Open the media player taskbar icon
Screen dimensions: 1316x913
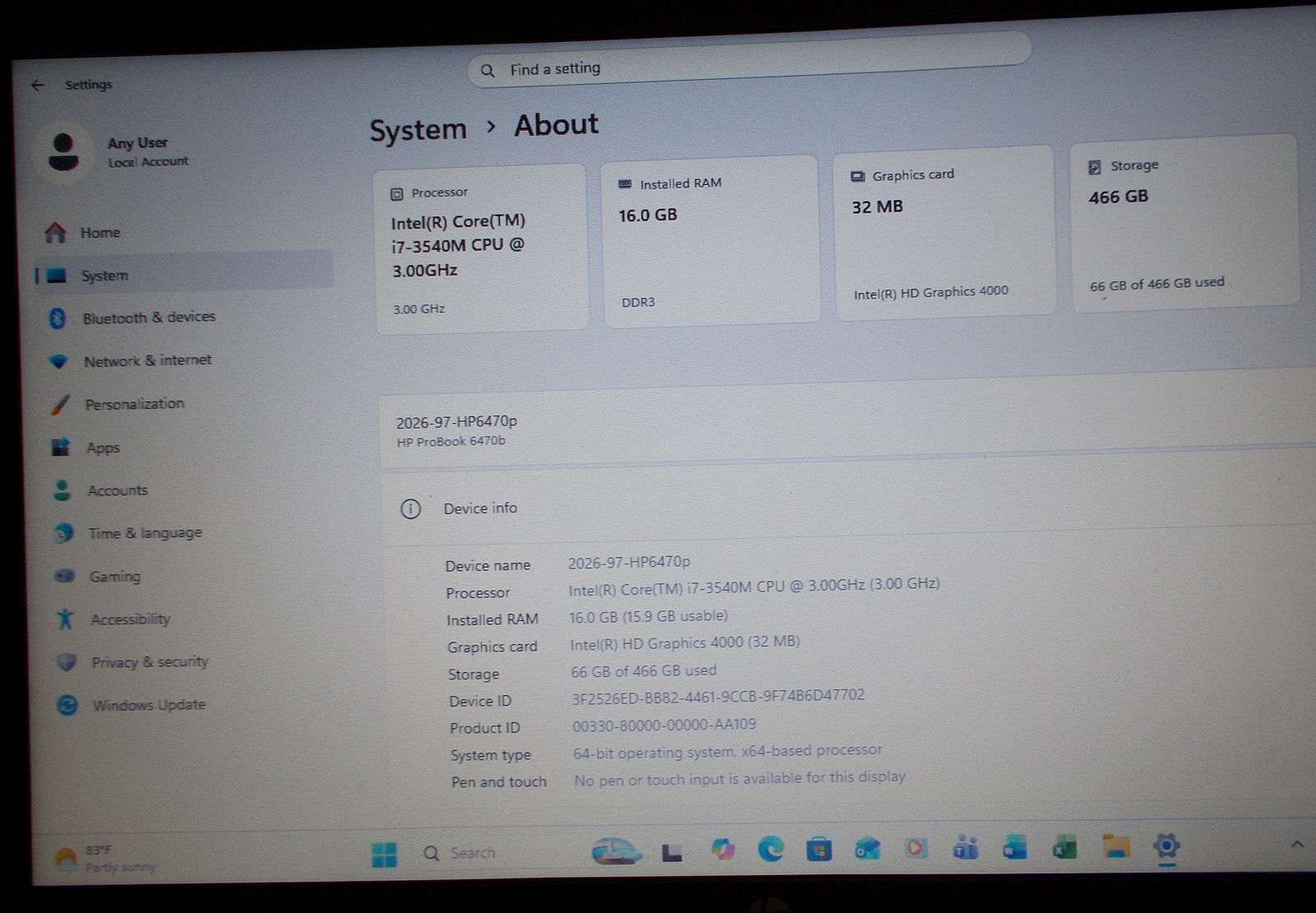click(x=915, y=847)
